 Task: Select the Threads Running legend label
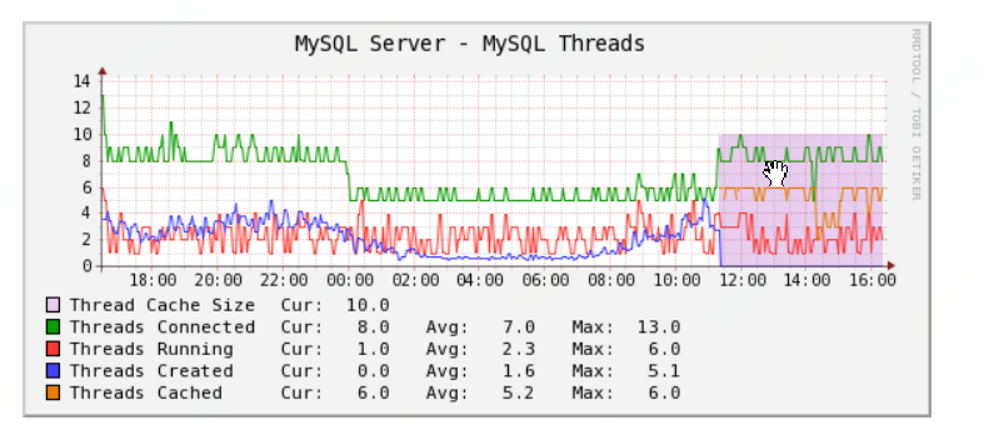151,349
